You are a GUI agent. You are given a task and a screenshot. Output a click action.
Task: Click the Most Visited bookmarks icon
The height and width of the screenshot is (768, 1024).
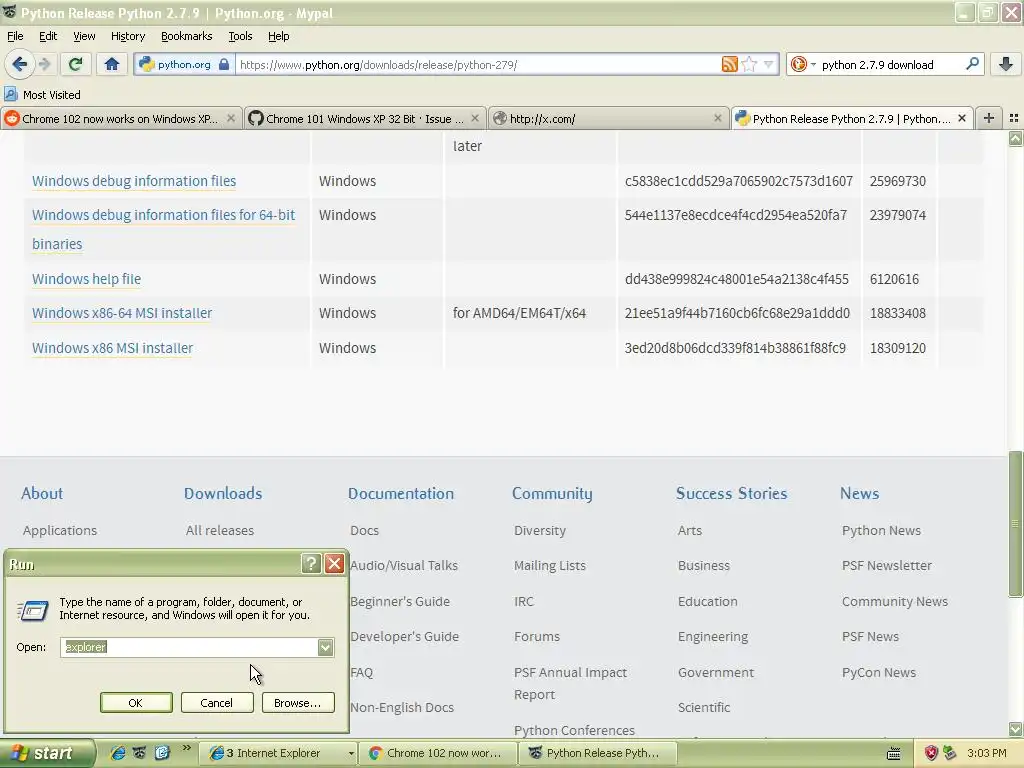[x=10, y=95]
